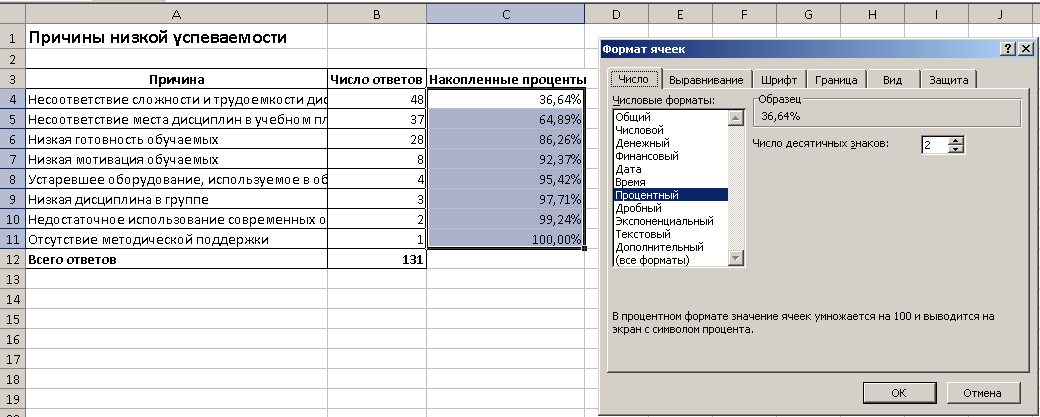Click the cell showing 86,26%
The image size is (1040, 417).
point(505,139)
